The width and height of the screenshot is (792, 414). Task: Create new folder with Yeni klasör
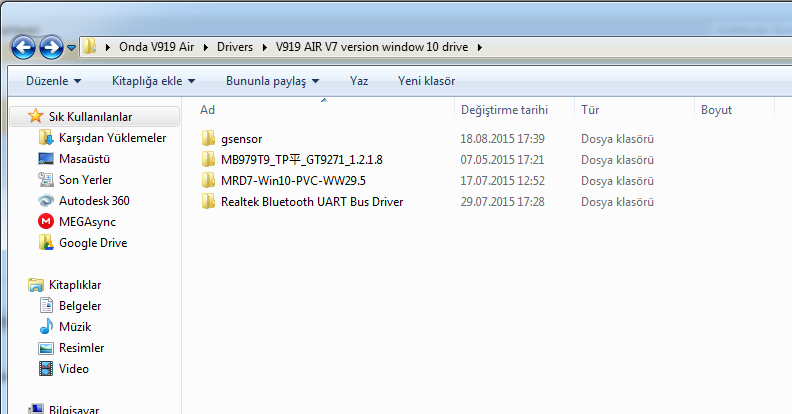coord(426,81)
